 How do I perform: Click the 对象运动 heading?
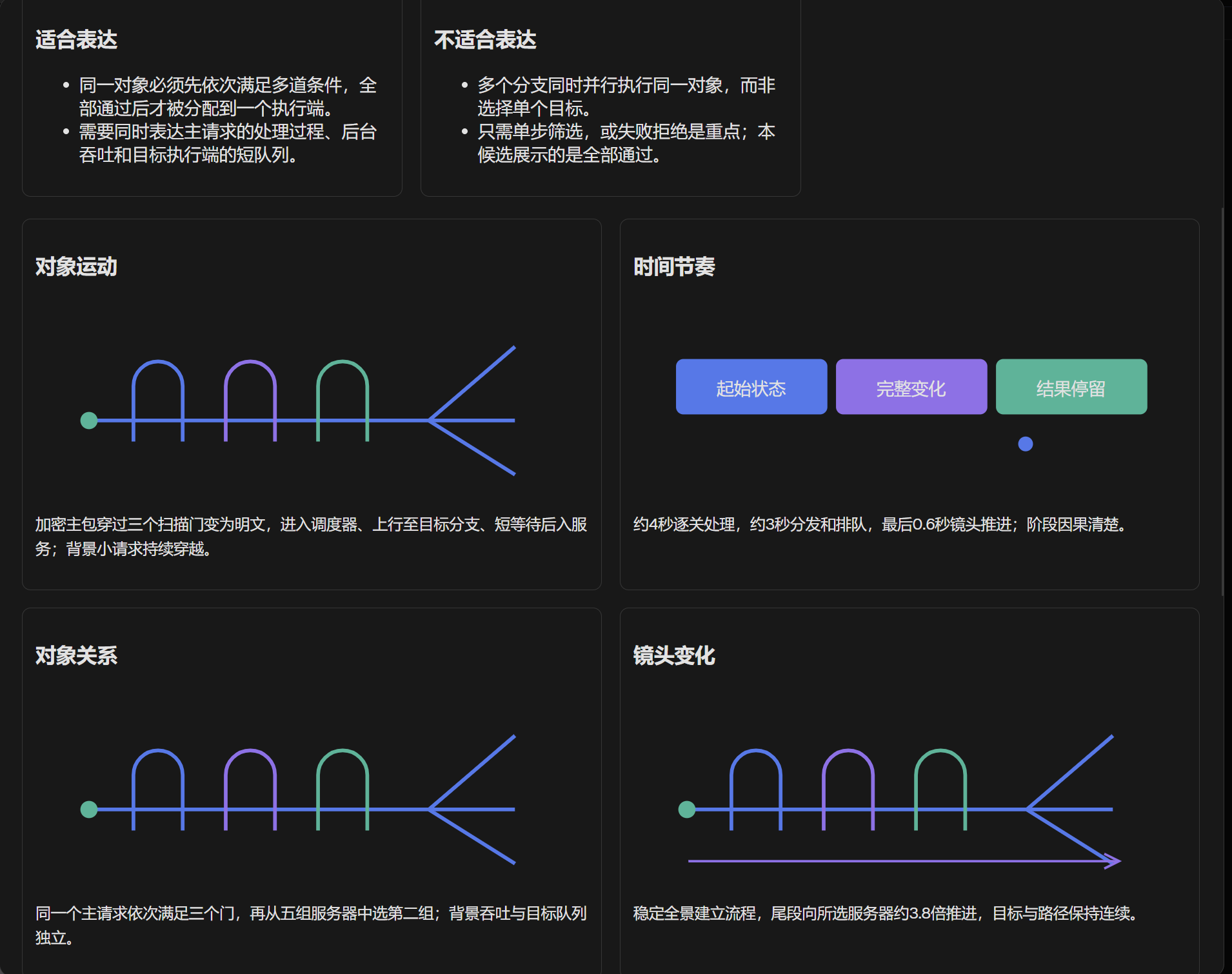click(x=76, y=266)
